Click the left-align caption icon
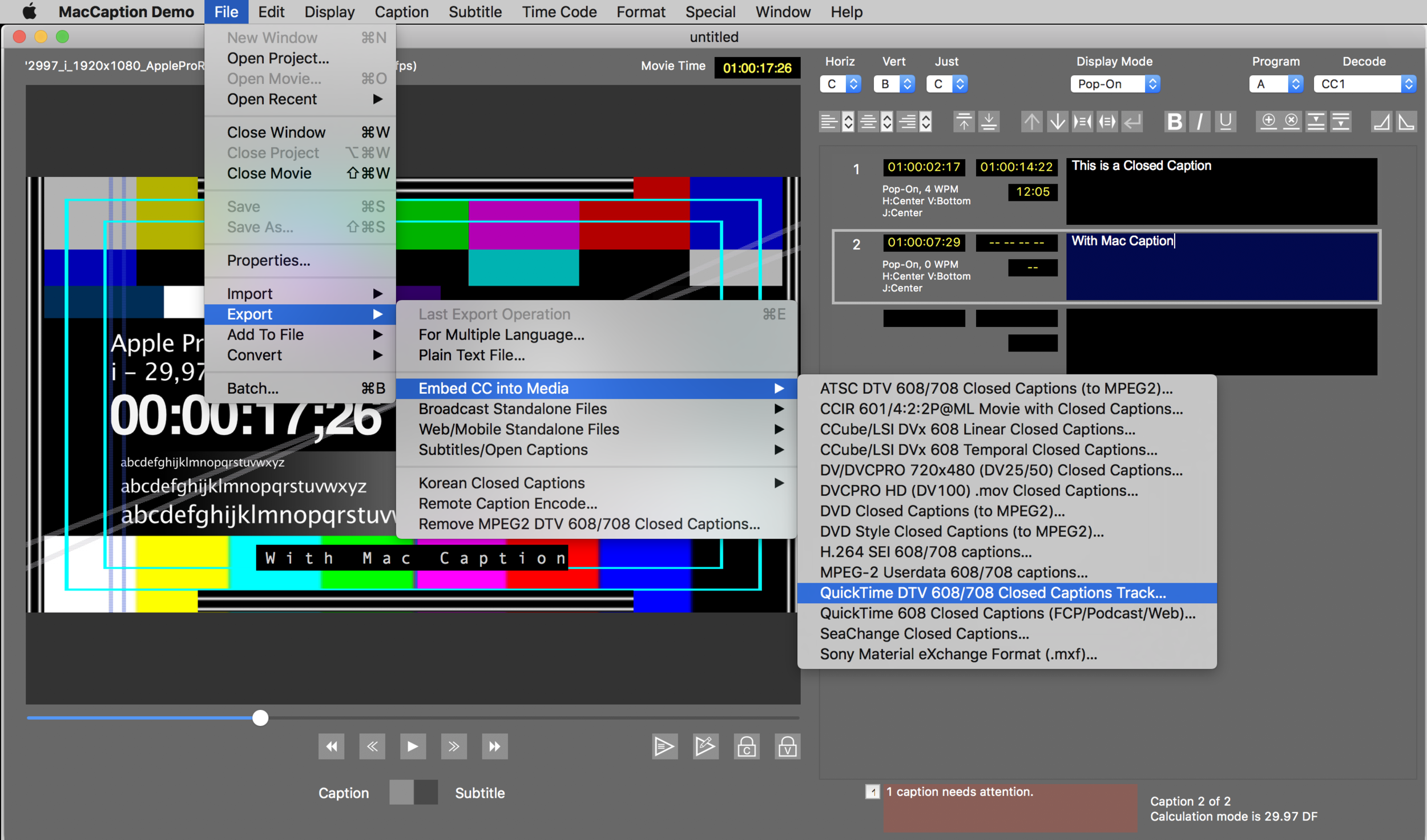 click(829, 122)
